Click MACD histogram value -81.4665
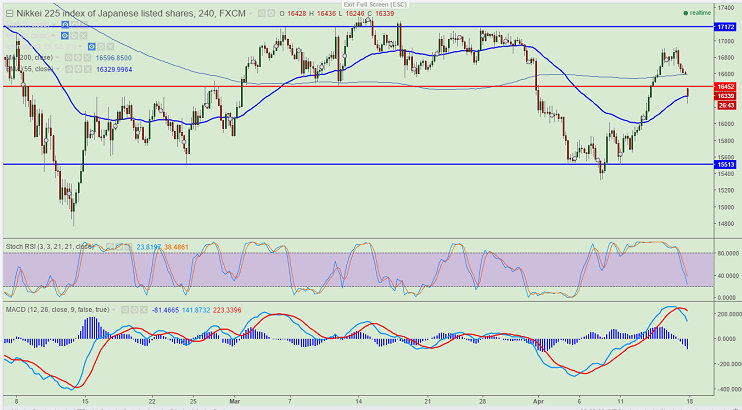The height and width of the screenshot is (410, 742). point(165,310)
